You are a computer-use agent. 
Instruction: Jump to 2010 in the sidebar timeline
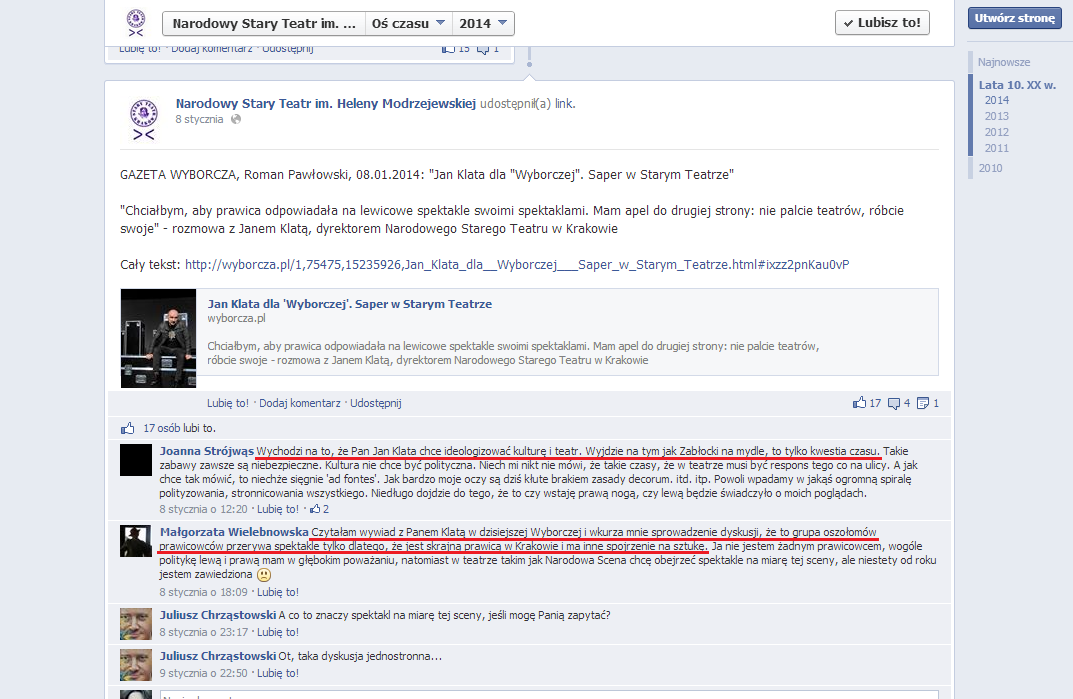pyautogui.click(x=990, y=168)
